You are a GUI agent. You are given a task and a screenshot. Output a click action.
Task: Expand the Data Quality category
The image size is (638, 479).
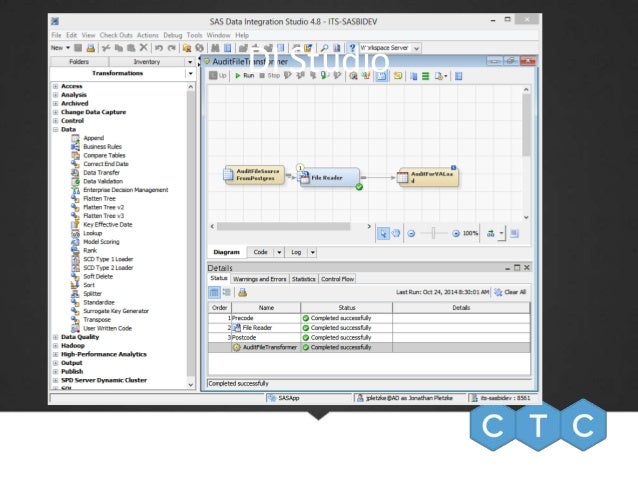(x=55, y=337)
